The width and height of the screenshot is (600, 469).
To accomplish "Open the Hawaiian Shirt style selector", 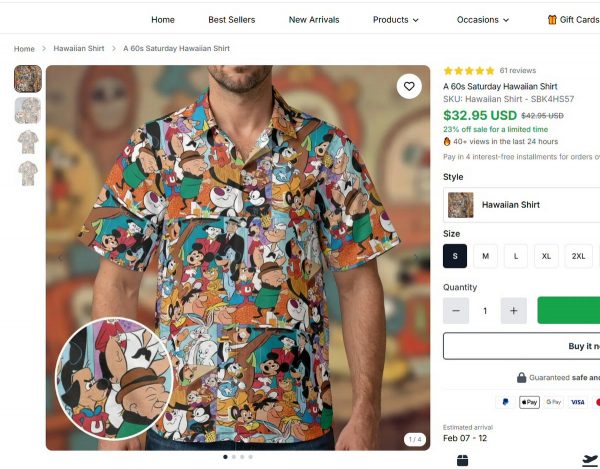I will [x=521, y=205].
